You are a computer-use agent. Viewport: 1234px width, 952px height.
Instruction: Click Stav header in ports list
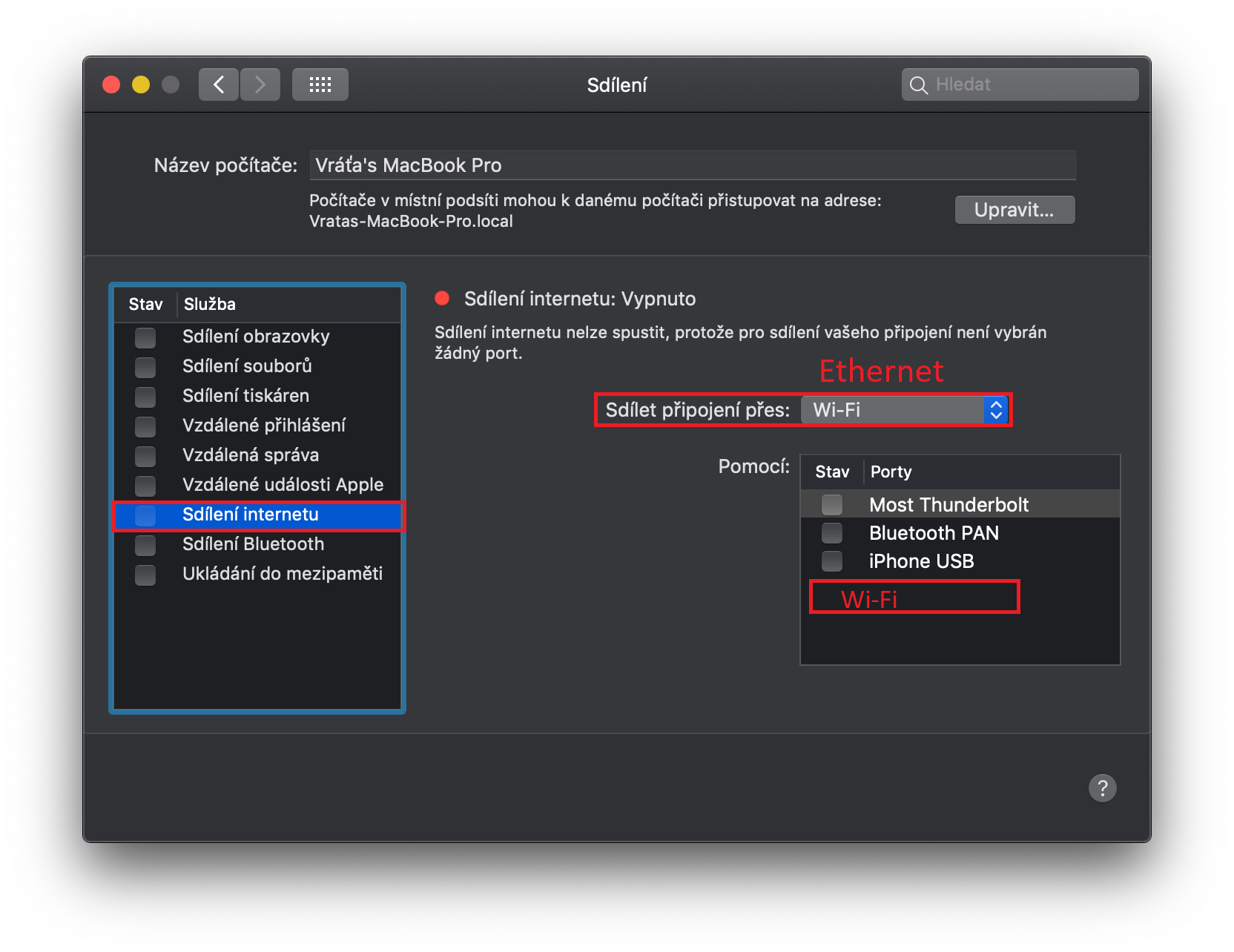[832, 472]
